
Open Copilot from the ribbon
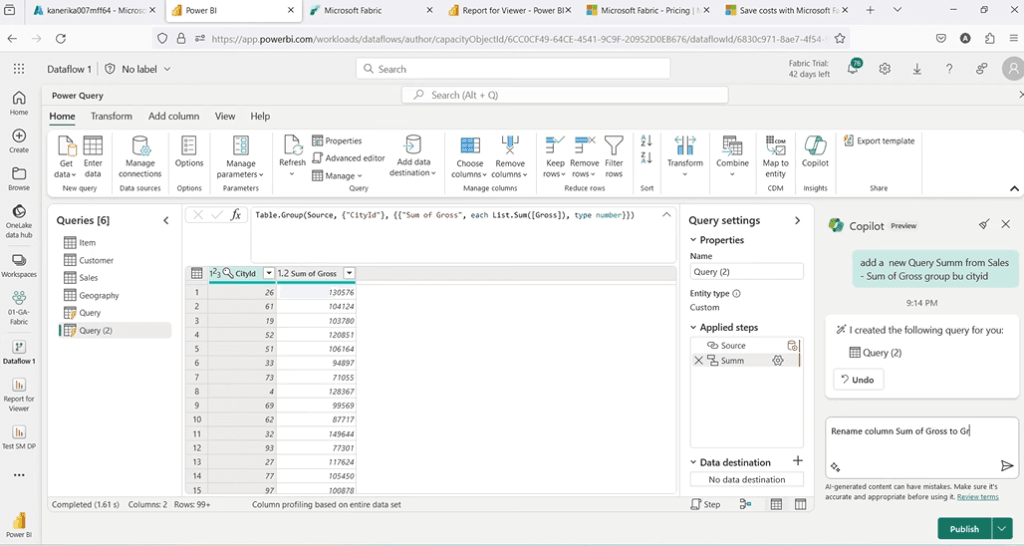[815, 152]
